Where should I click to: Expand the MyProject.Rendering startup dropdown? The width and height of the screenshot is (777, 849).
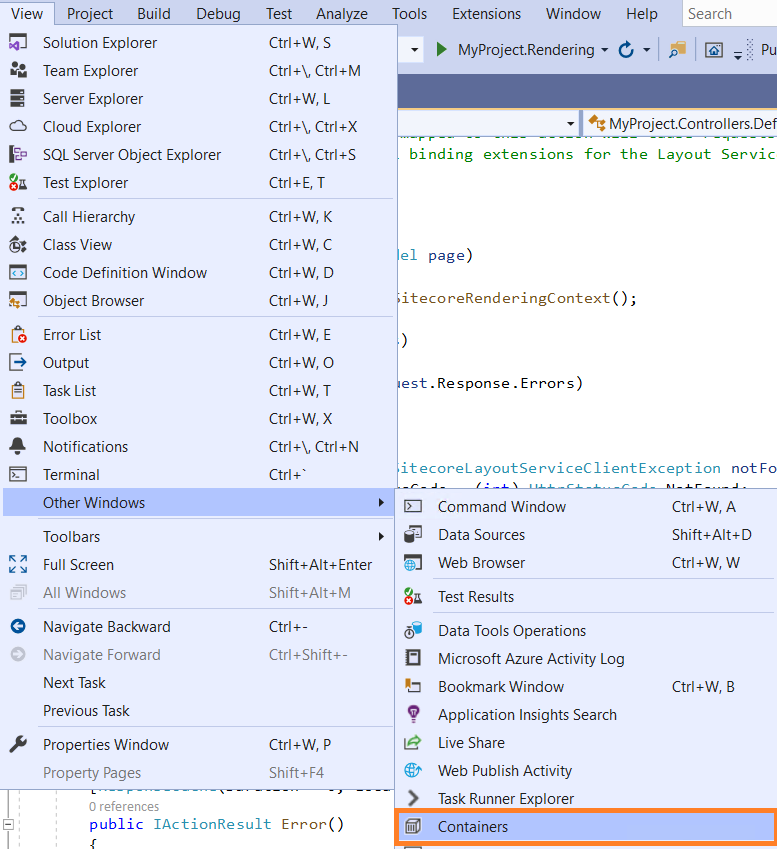(605, 50)
